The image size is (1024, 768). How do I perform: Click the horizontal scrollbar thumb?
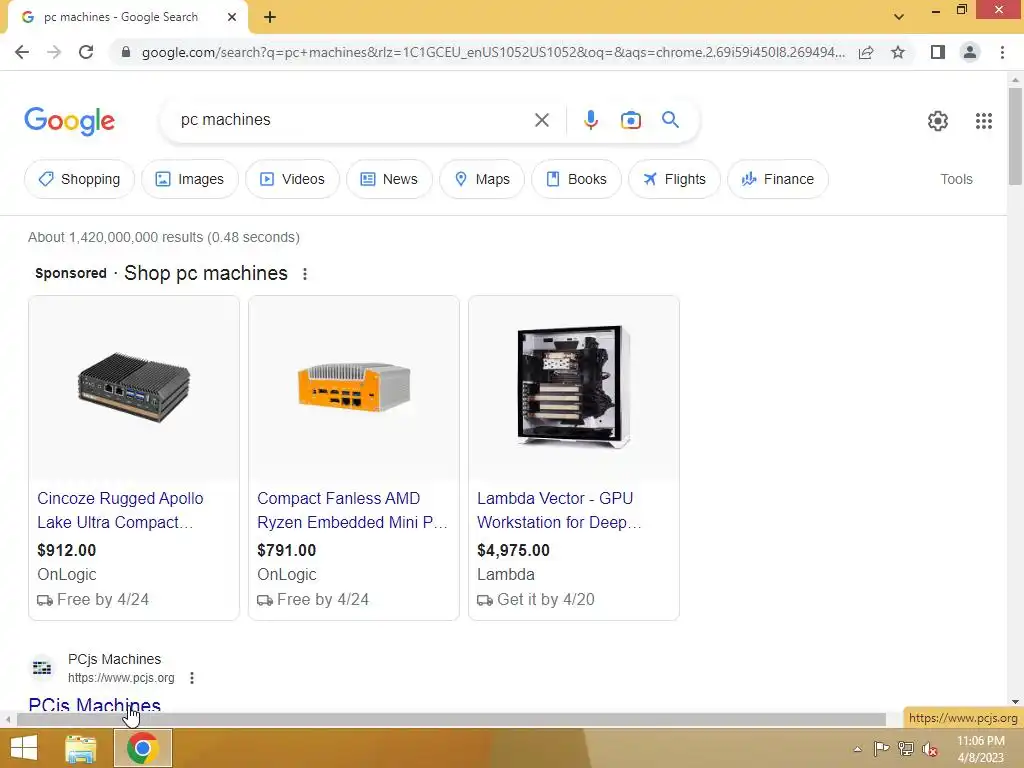point(451,720)
